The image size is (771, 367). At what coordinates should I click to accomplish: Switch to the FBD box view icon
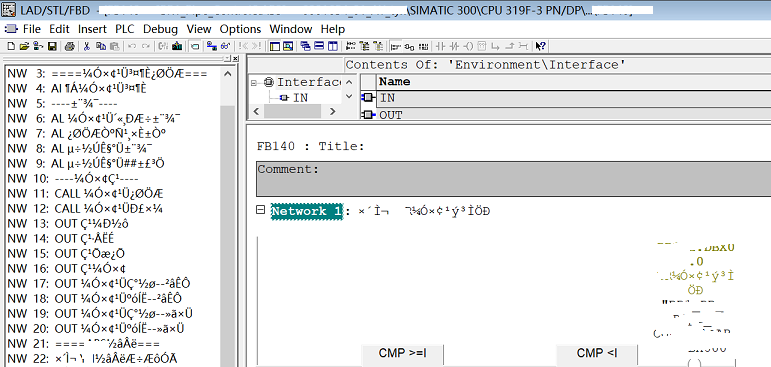[409, 46]
